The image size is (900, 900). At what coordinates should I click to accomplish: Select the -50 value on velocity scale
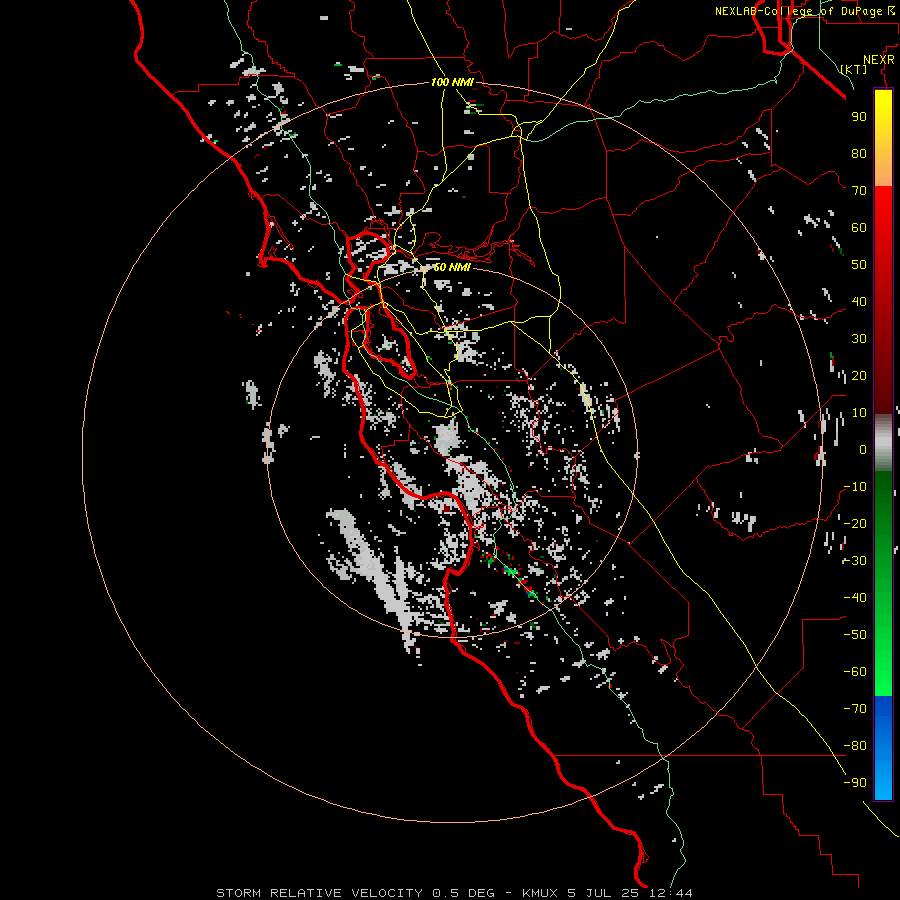(855, 635)
